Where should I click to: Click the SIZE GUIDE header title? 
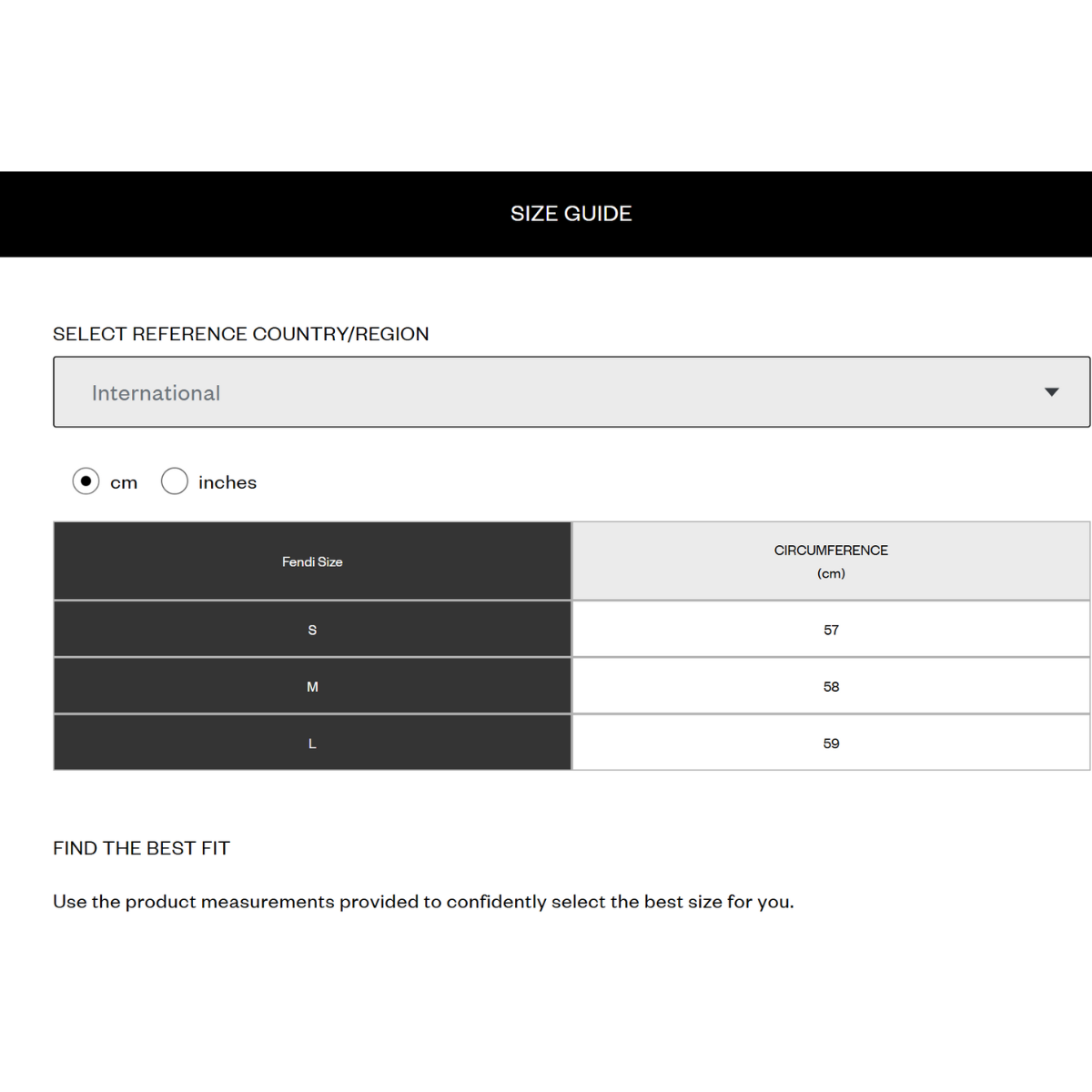tap(571, 214)
